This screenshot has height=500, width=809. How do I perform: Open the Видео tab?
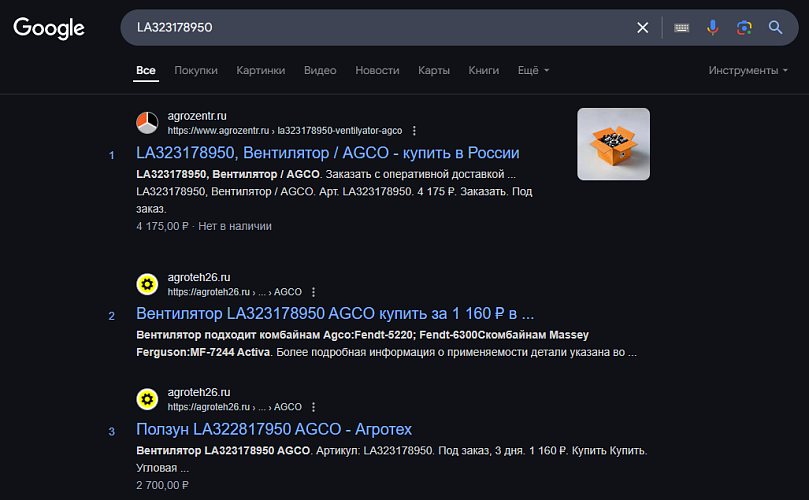click(320, 70)
